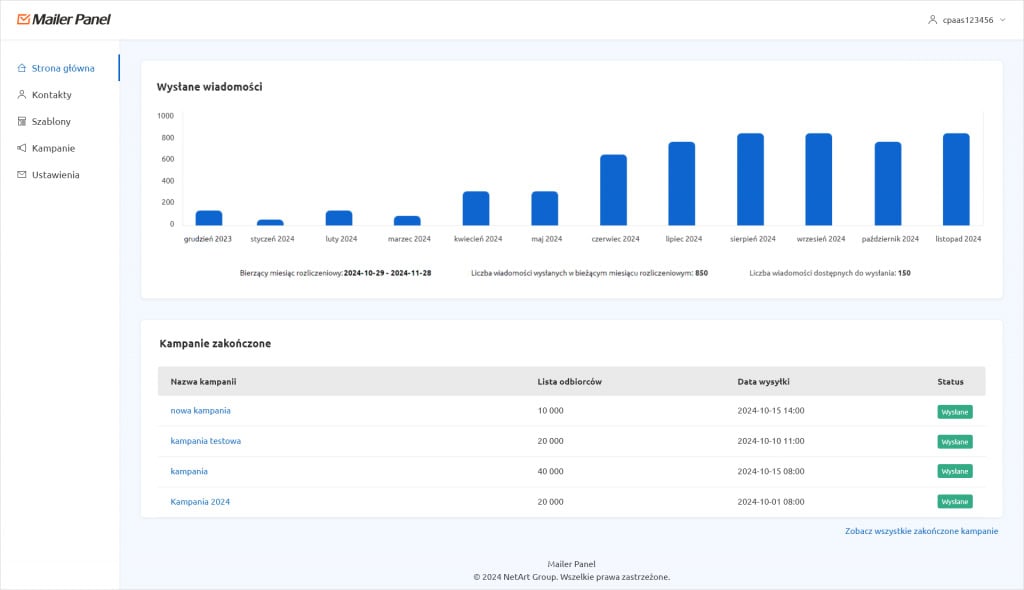
Task: Click the Wysłane badge for Kampania 2024
Action: coord(953,501)
